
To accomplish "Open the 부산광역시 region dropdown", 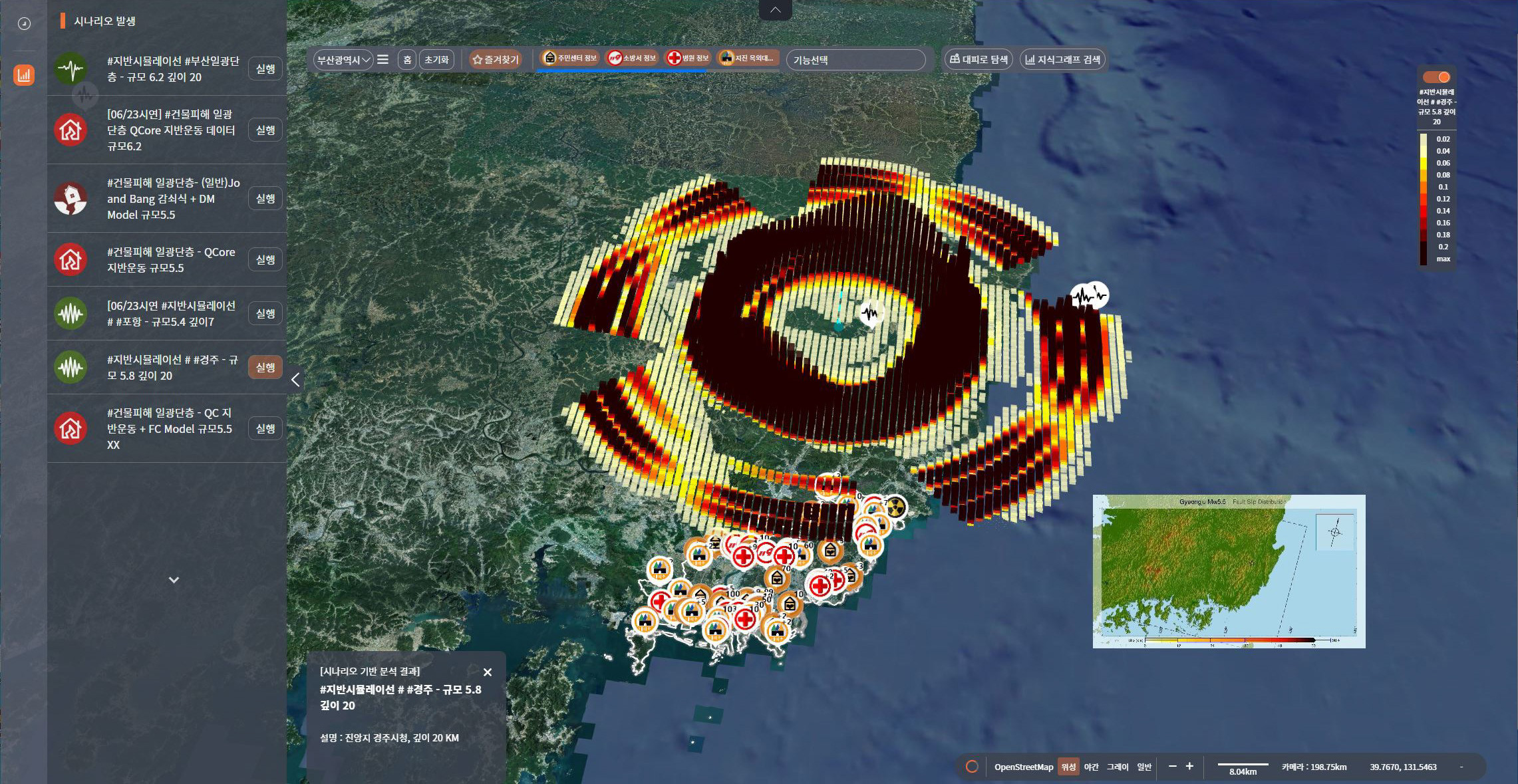I will click(343, 60).
